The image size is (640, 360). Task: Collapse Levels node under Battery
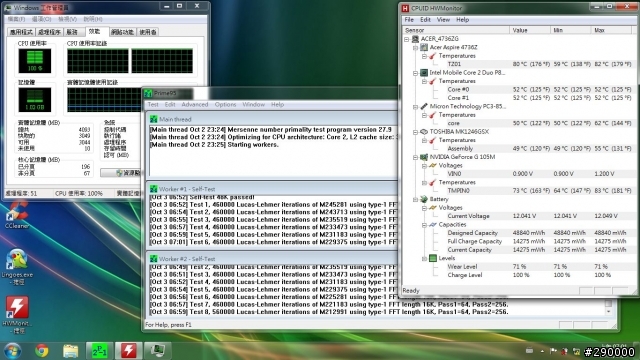[424, 258]
